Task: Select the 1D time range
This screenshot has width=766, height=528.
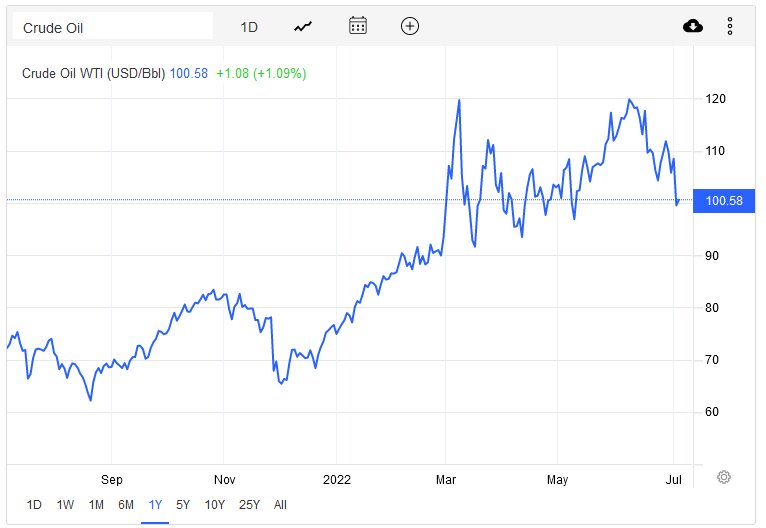Action: coord(34,504)
